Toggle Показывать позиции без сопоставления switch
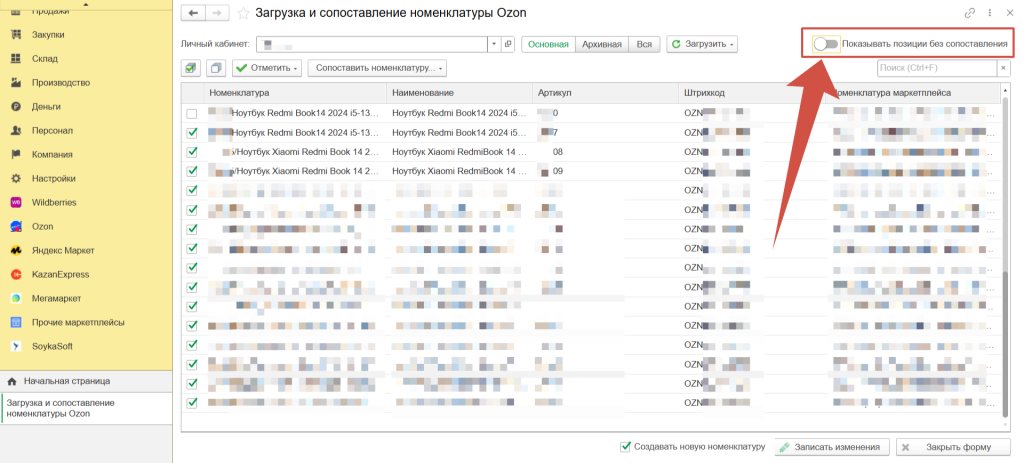Image resolution: width=1024 pixels, height=463 pixels. (826, 44)
